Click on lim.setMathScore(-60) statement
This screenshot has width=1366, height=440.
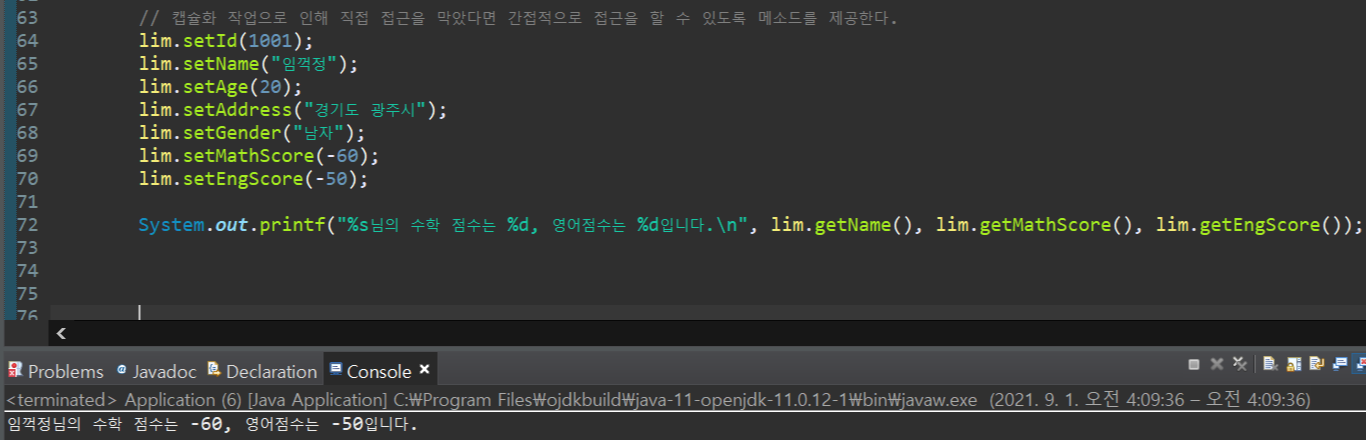point(259,156)
